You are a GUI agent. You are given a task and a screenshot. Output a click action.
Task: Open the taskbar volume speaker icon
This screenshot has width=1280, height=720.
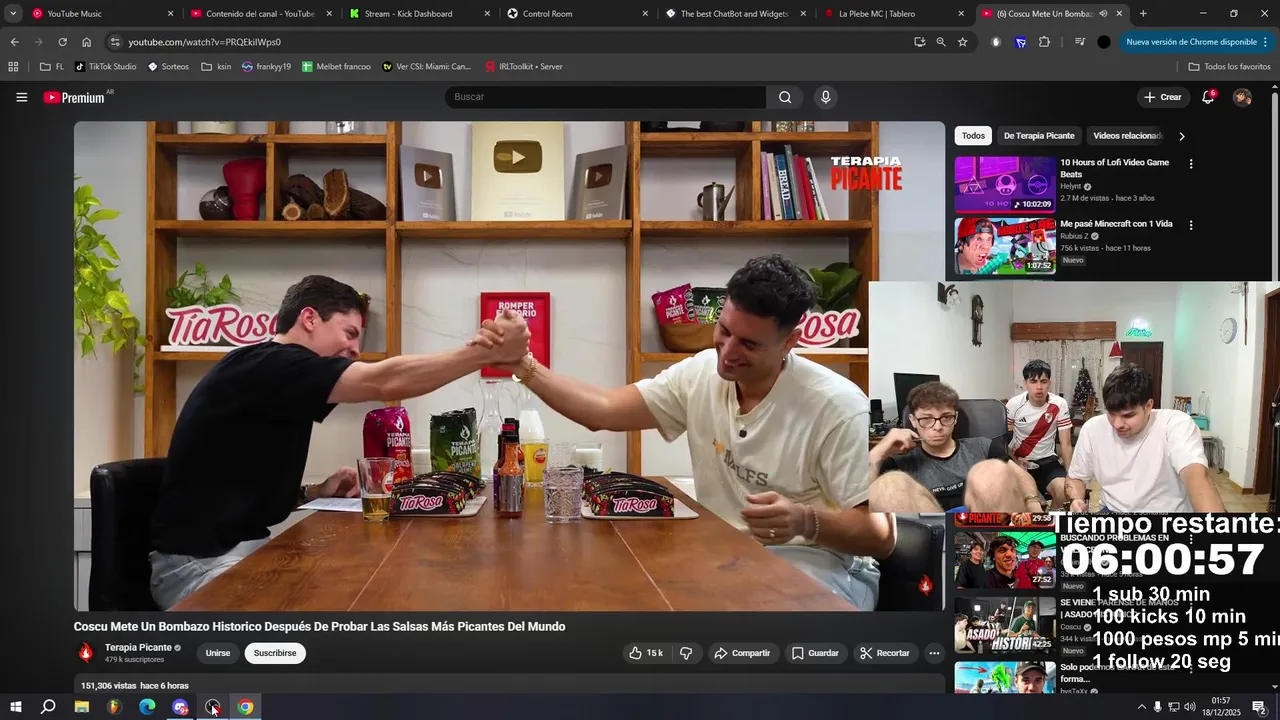click(1190, 707)
